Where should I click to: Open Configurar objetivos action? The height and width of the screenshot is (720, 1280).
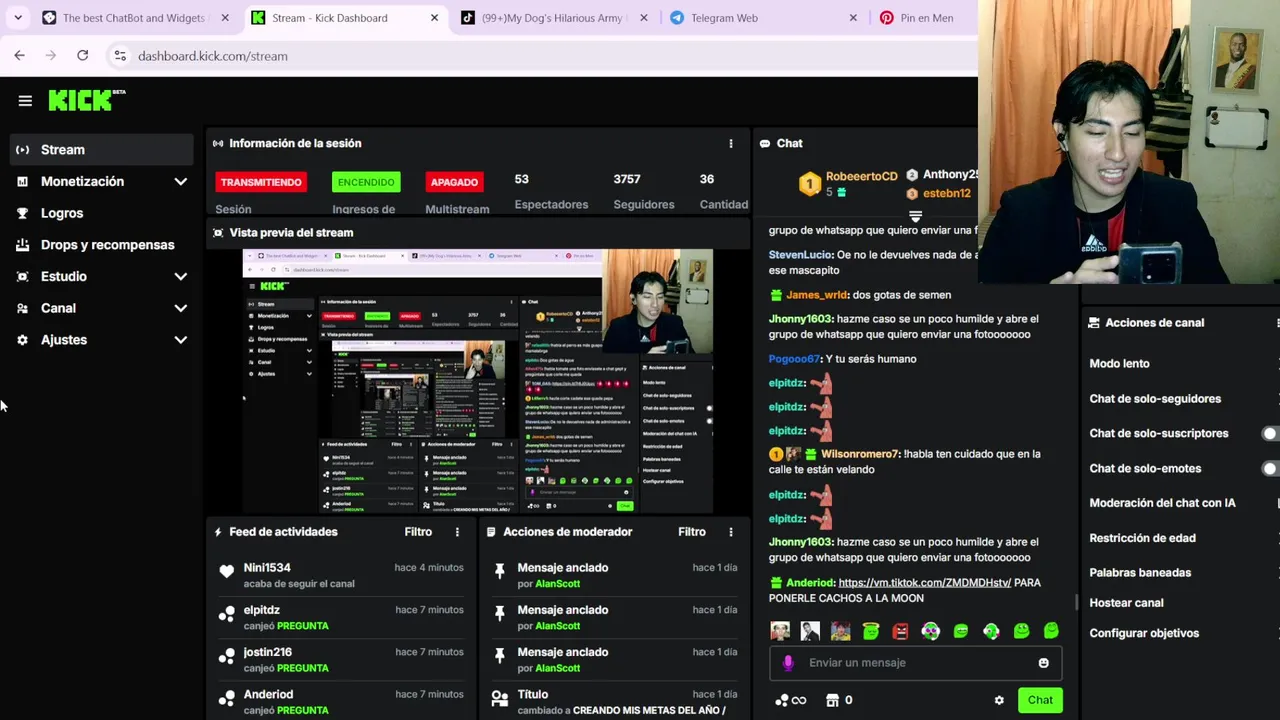click(1144, 633)
